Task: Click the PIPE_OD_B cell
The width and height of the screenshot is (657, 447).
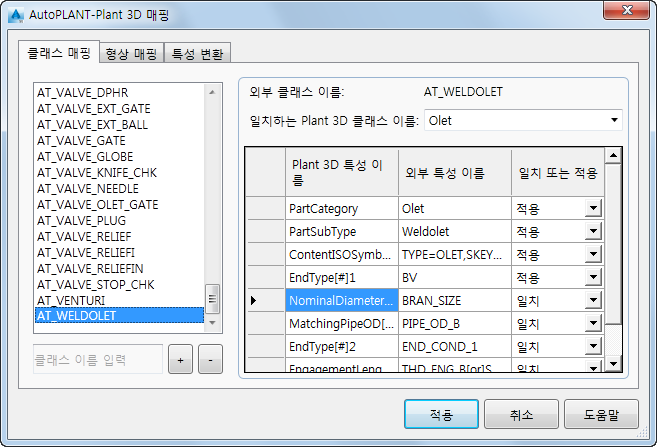Action: pos(455,323)
